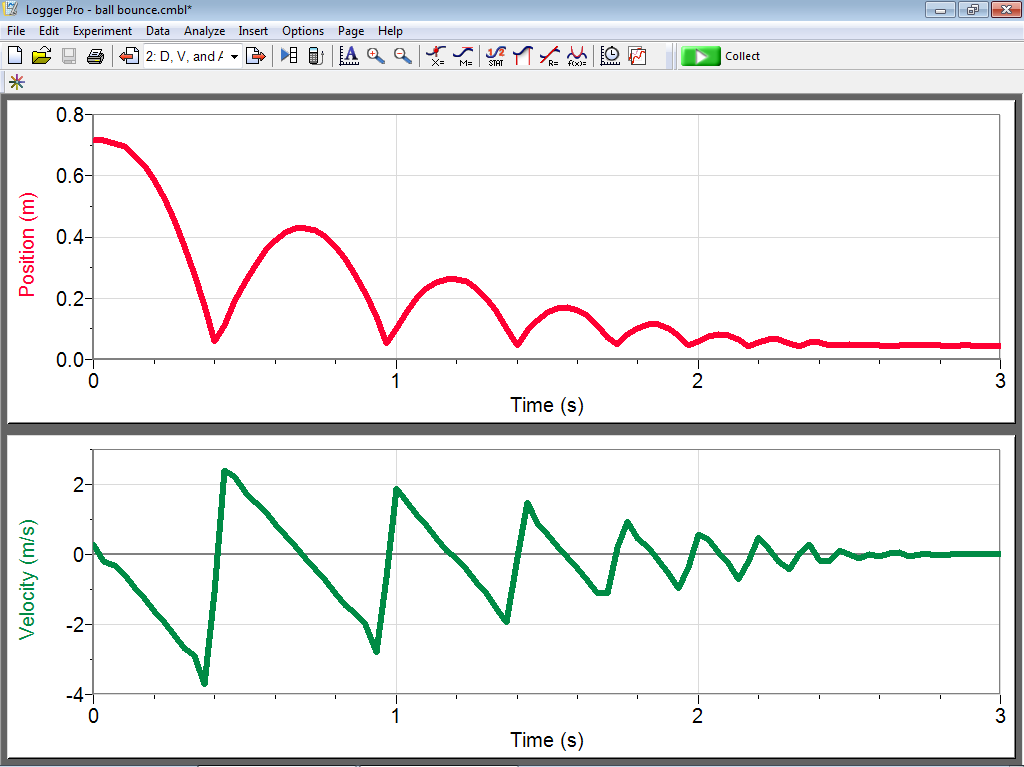Go to the next page arrow
This screenshot has width=1024, height=767.
tap(256, 56)
